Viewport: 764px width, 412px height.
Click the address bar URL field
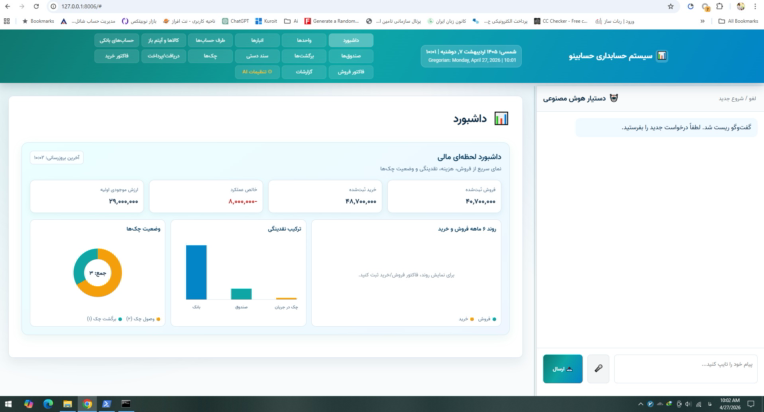tap(361, 6)
